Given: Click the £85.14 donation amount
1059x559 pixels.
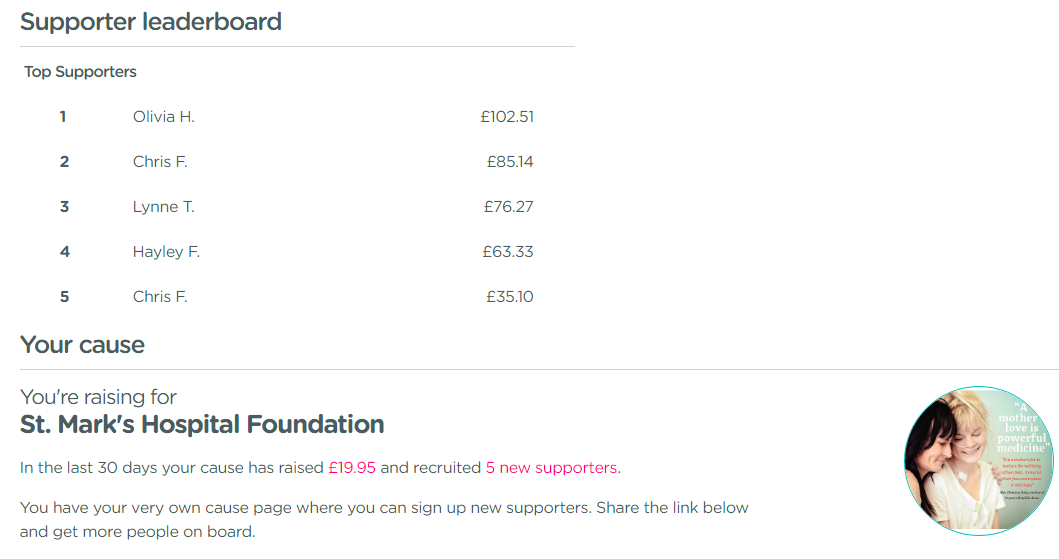Looking at the screenshot, I should click(510, 162).
